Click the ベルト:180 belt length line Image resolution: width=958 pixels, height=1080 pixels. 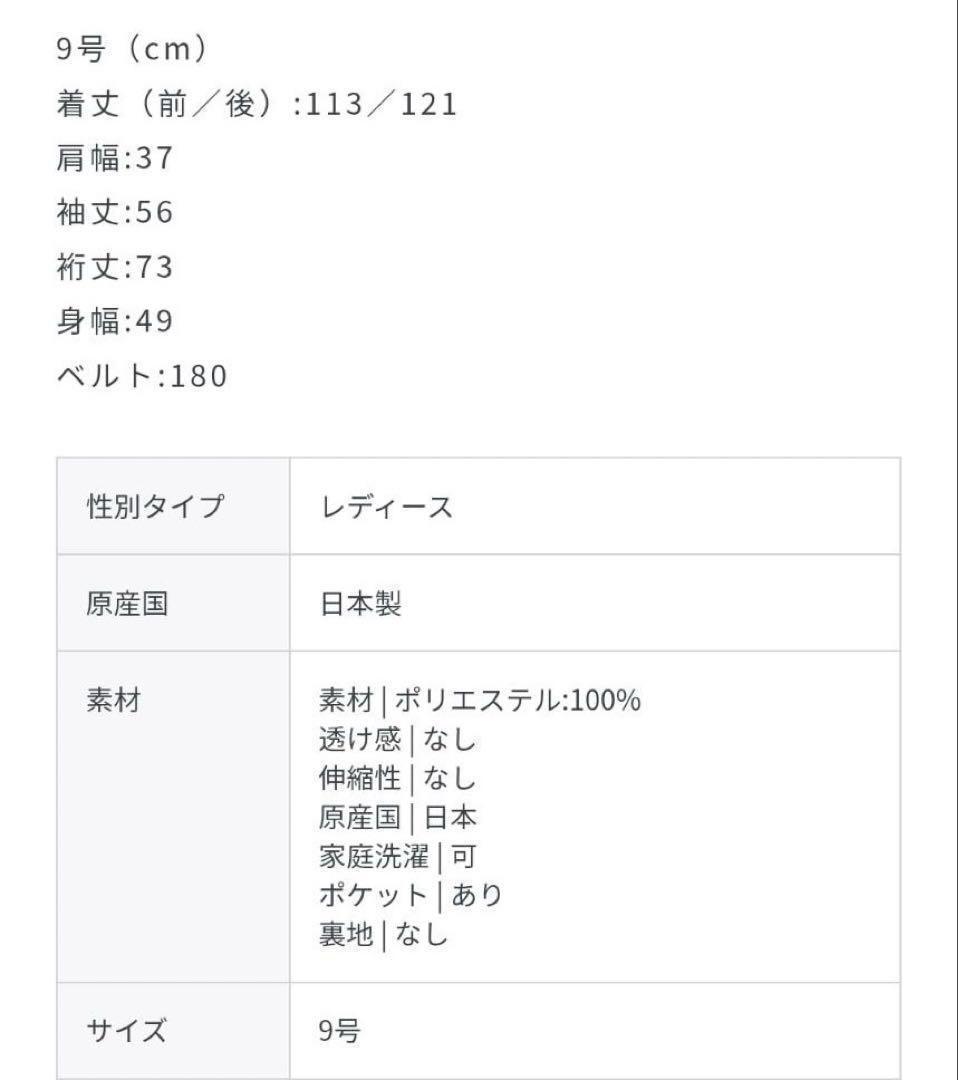pos(142,376)
